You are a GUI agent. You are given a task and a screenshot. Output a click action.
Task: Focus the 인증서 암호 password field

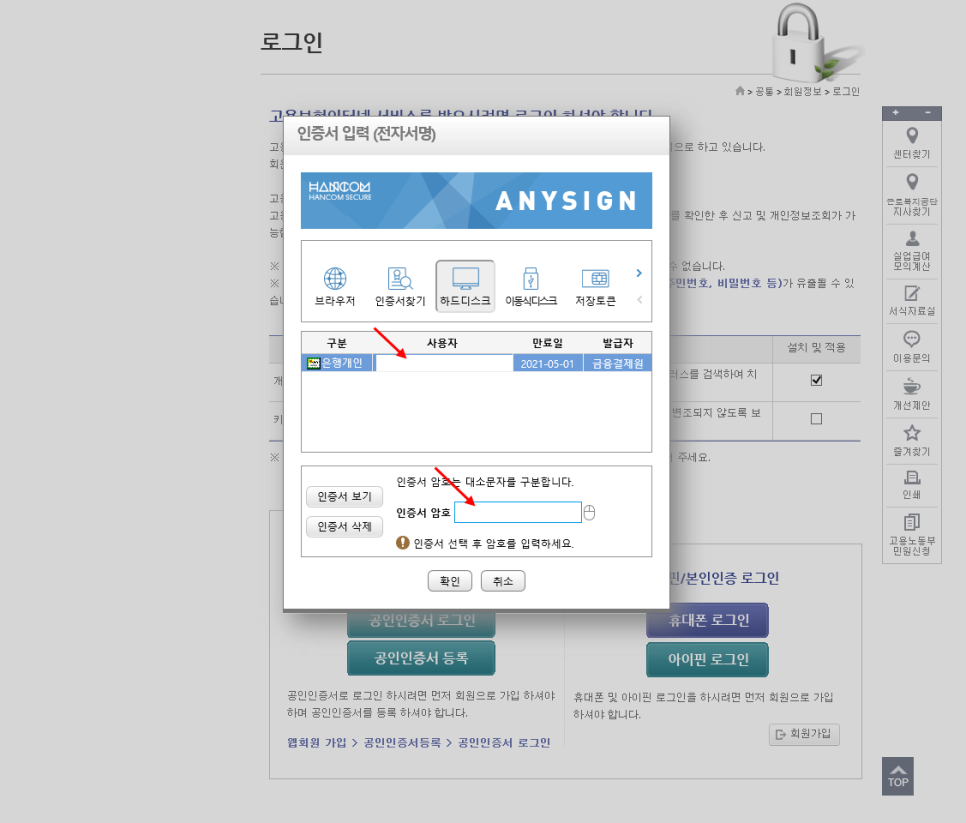point(518,512)
